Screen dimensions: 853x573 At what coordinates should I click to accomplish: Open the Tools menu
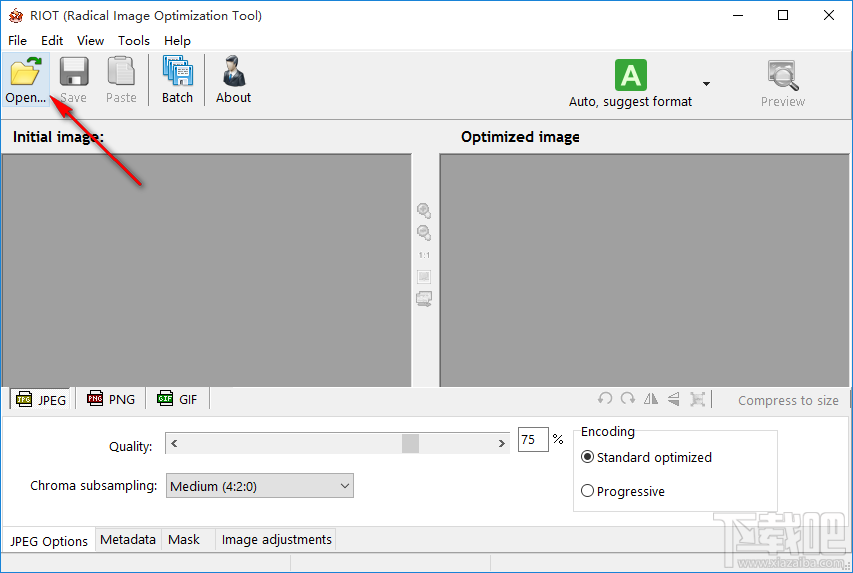pyautogui.click(x=134, y=41)
